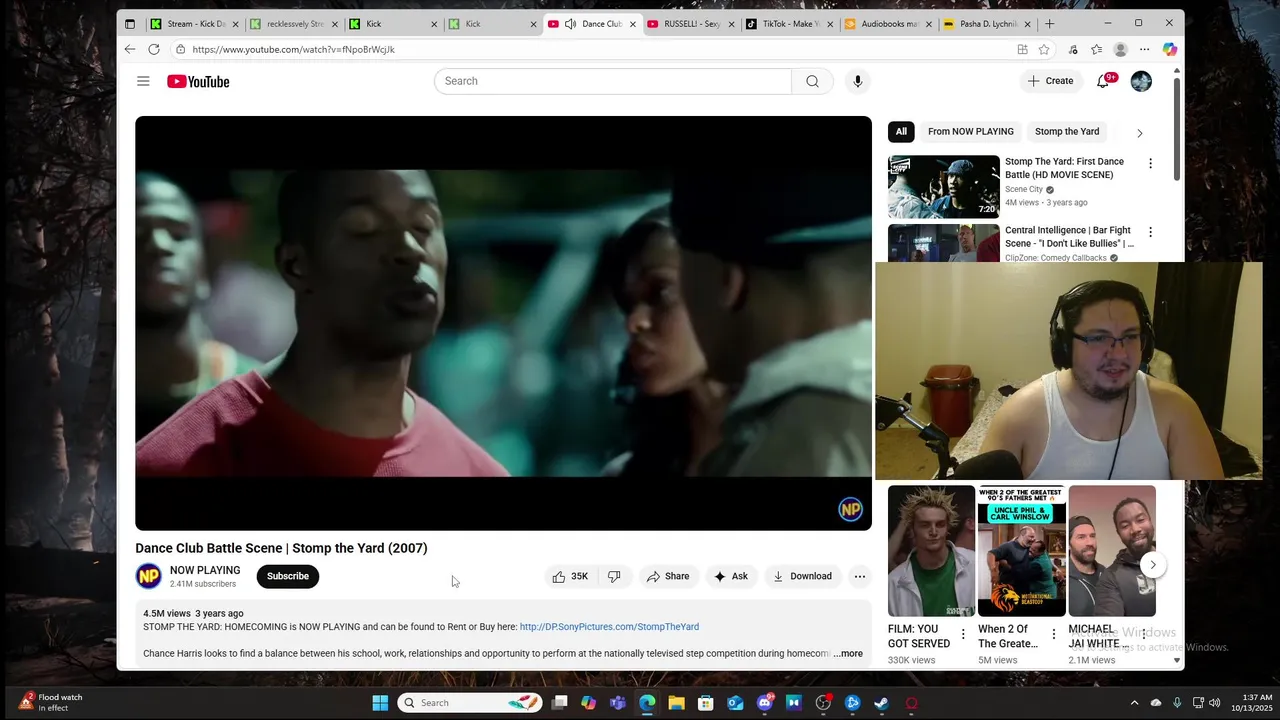Viewport: 1280px width, 720px height.
Task: Open a new browser tab
Action: 1049,24
